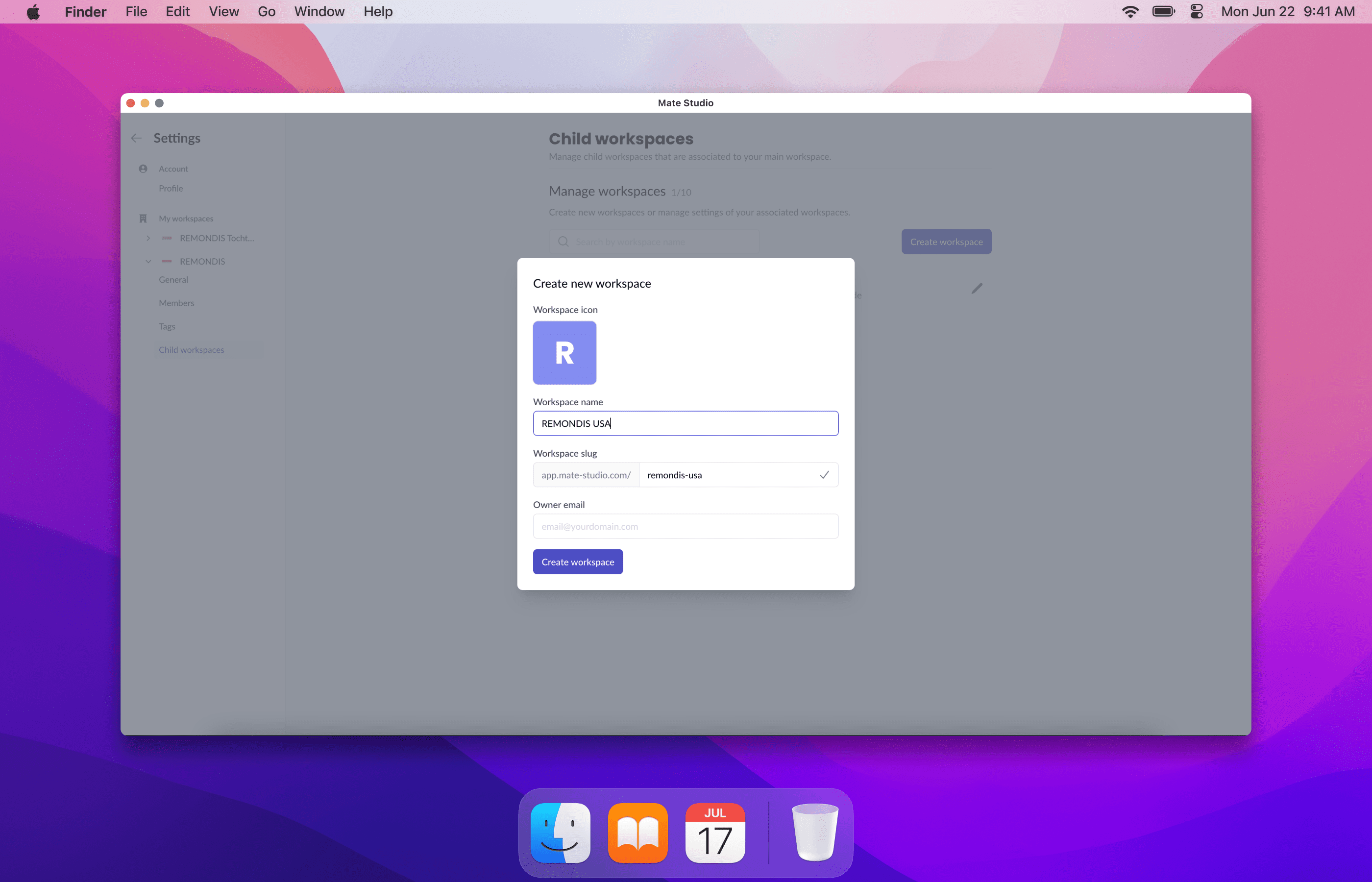
Task: Click the Owner email input field
Action: (686, 526)
